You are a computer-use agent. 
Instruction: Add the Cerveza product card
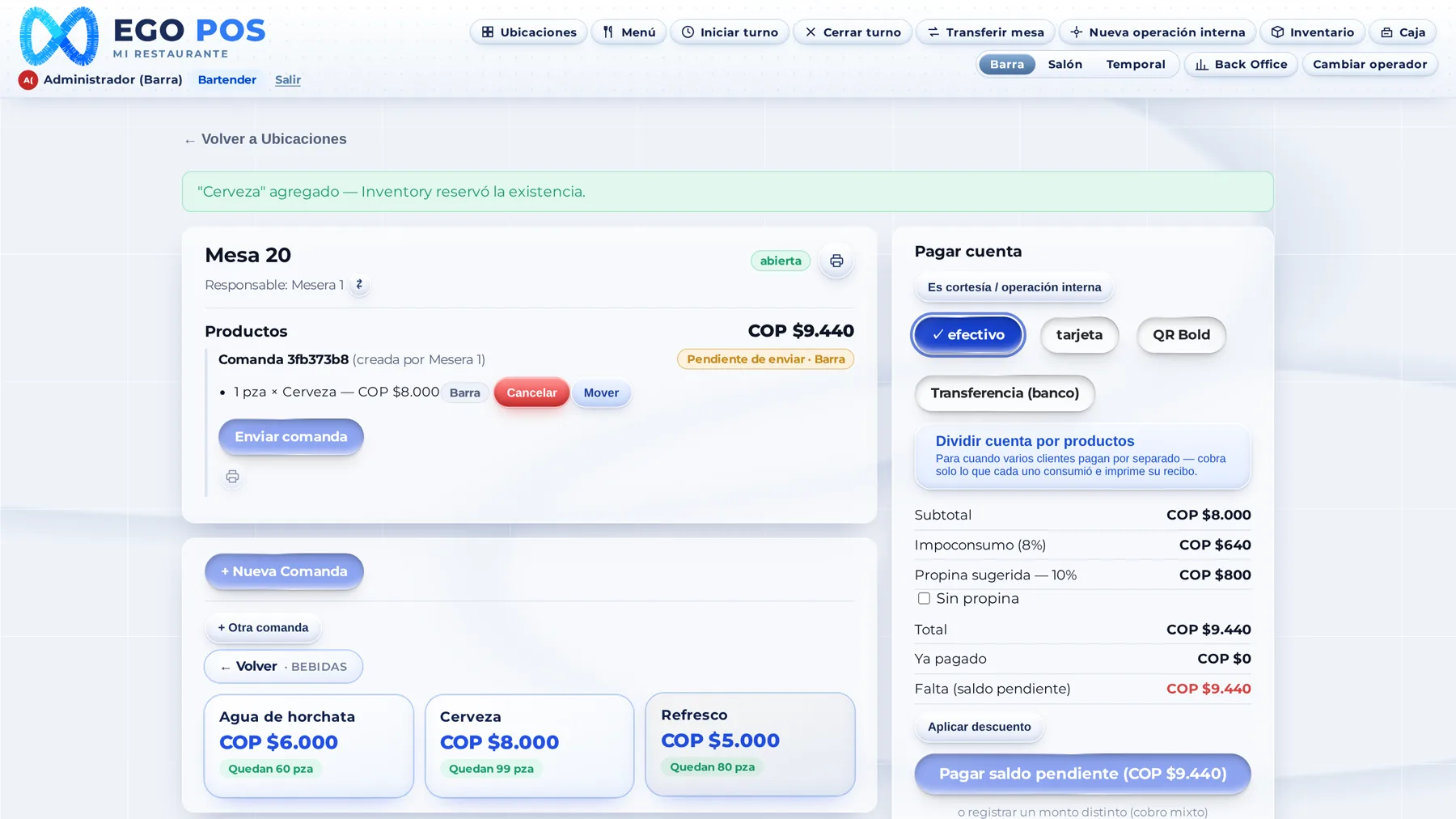pos(530,746)
